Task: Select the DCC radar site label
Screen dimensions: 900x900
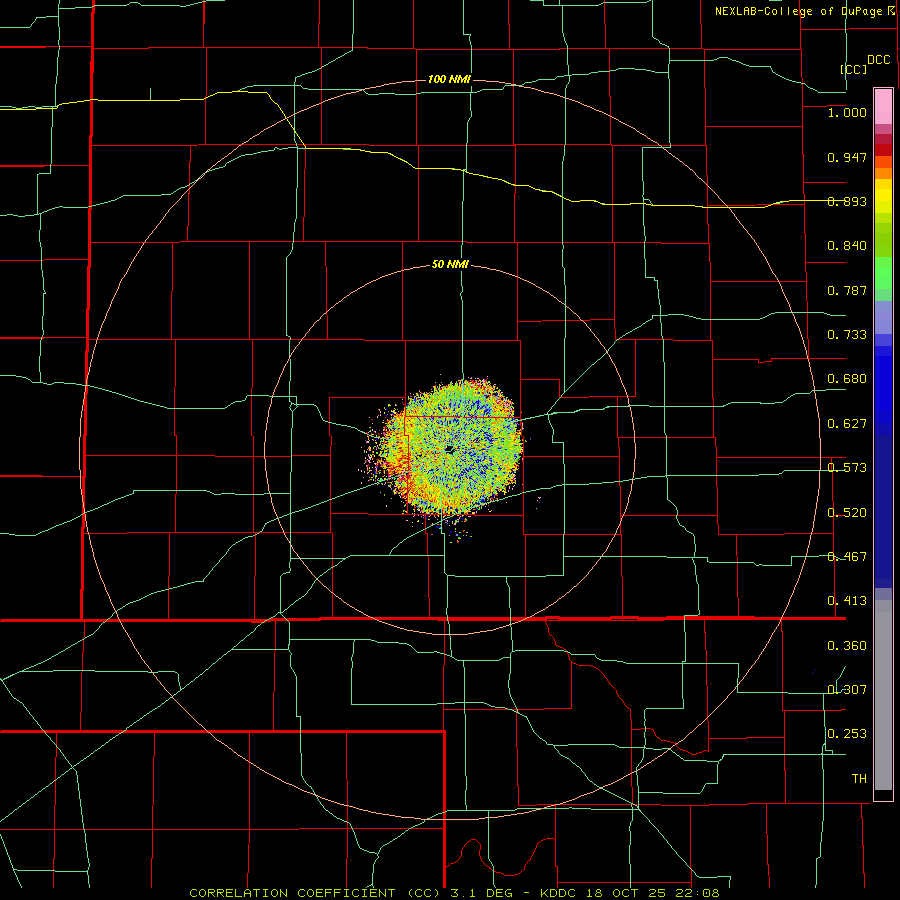Action: [x=879, y=60]
